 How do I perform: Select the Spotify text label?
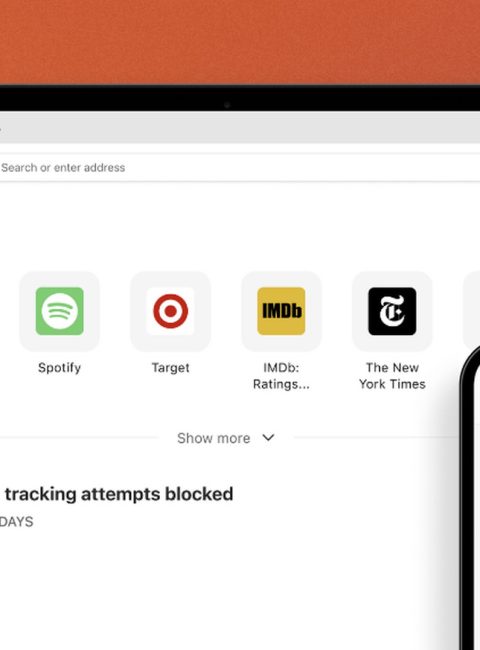[x=59, y=368]
